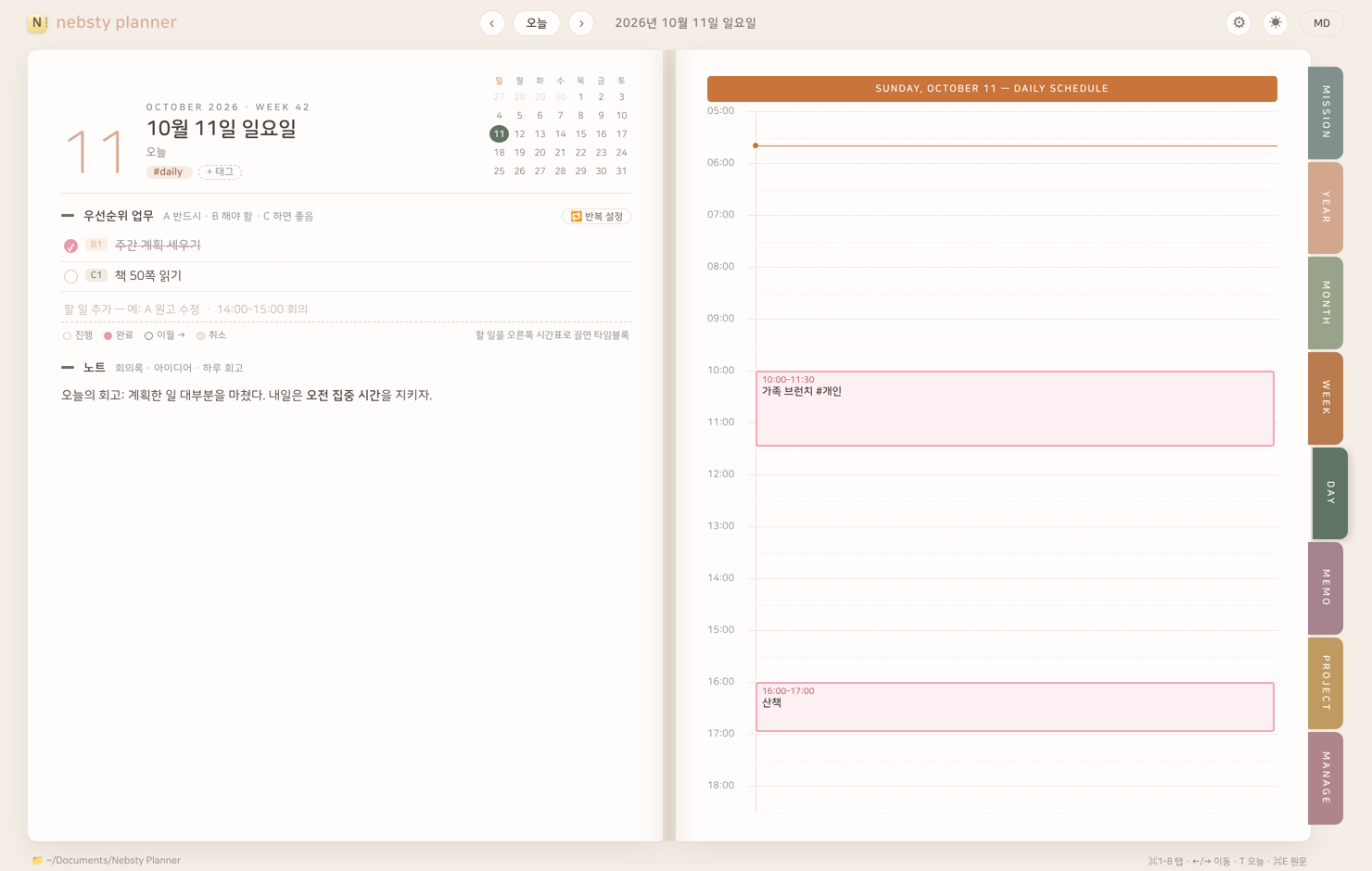Go to next day arrow
This screenshot has width=1372, height=871.
[581, 23]
